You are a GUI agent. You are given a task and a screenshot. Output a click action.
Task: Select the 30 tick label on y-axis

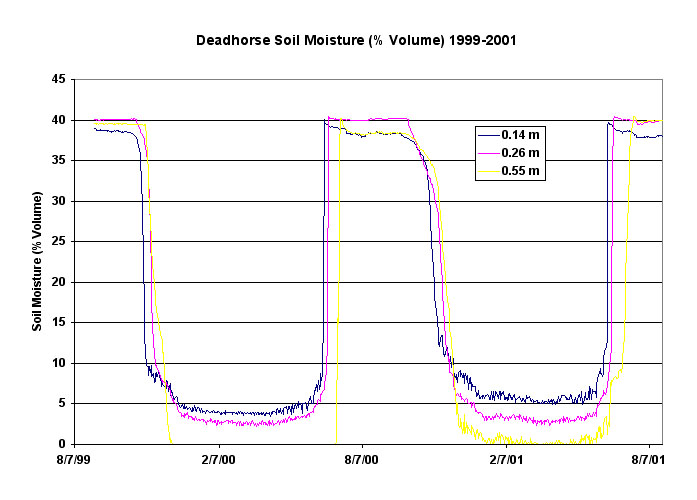coord(60,201)
